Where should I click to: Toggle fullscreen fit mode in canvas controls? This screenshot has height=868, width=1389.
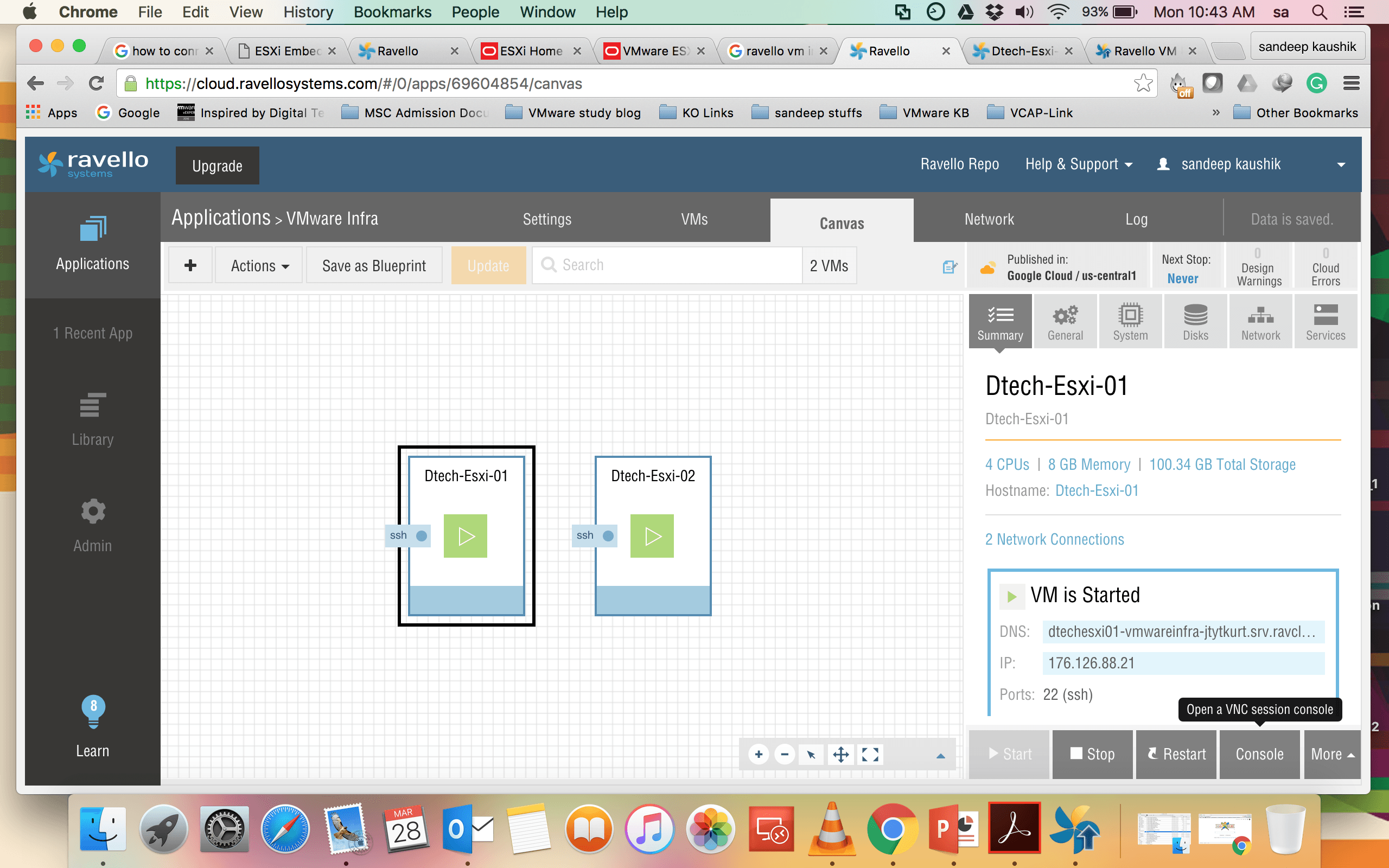870,754
